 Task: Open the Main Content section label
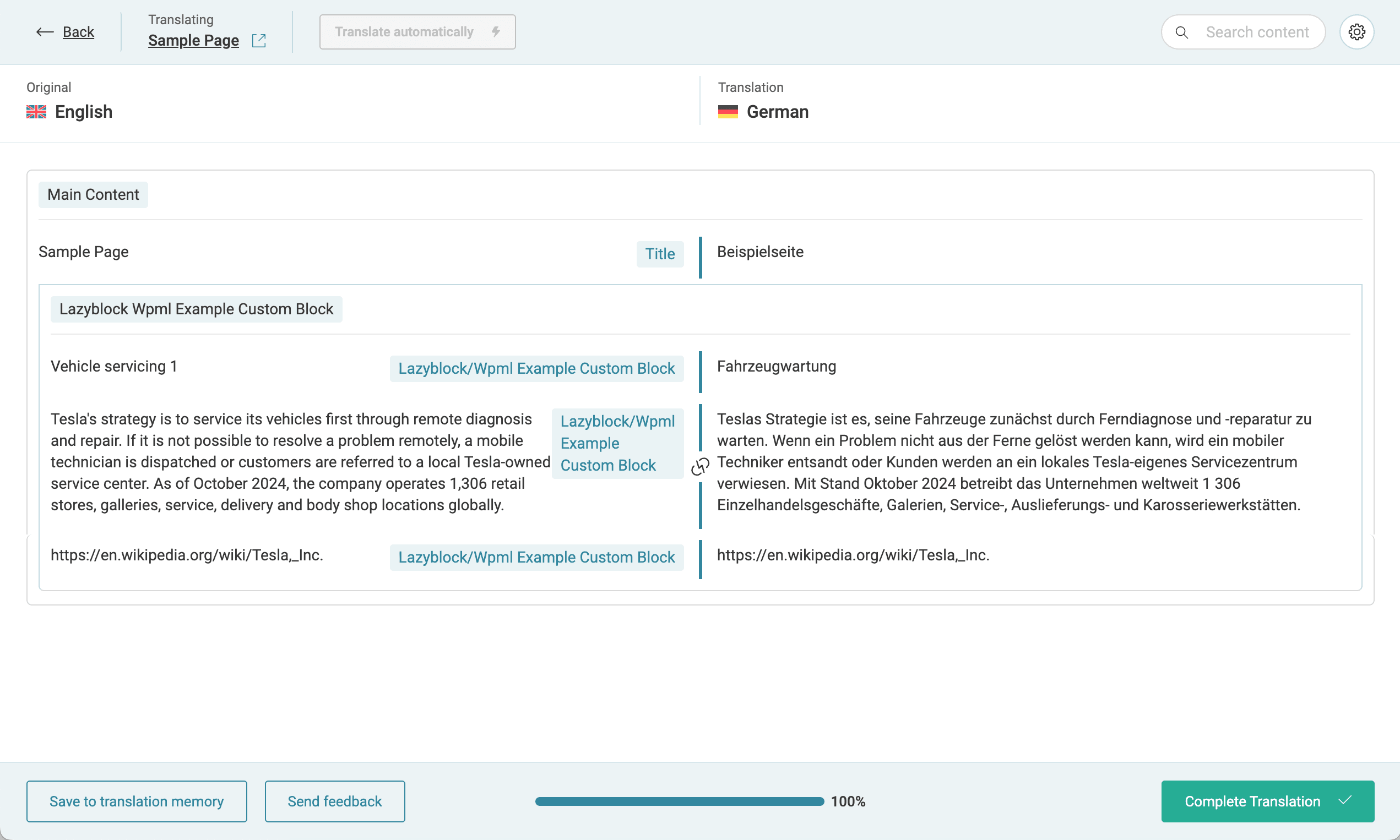pyautogui.click(x=93, y=194)
